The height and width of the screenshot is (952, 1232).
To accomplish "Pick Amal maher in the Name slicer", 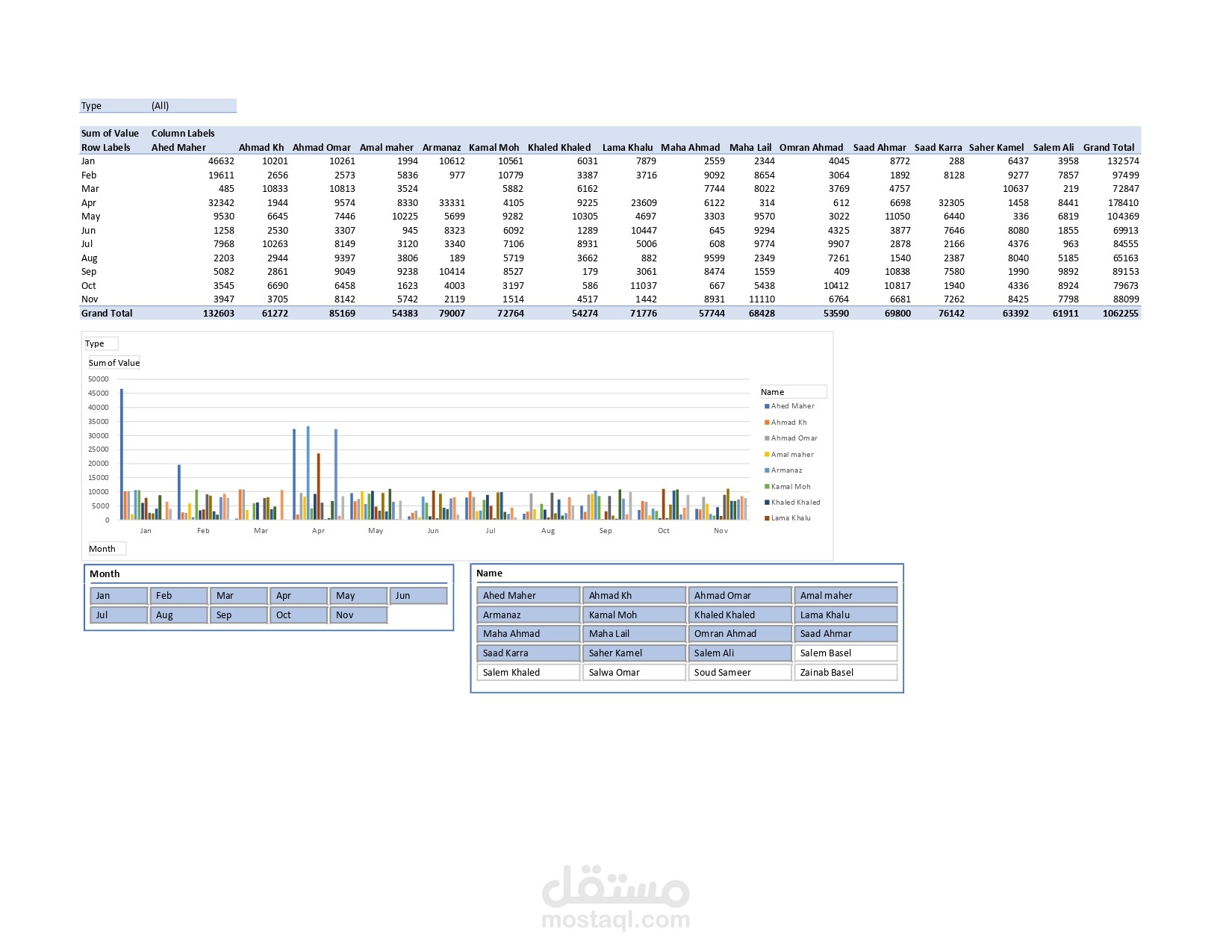I will [846, 595].
